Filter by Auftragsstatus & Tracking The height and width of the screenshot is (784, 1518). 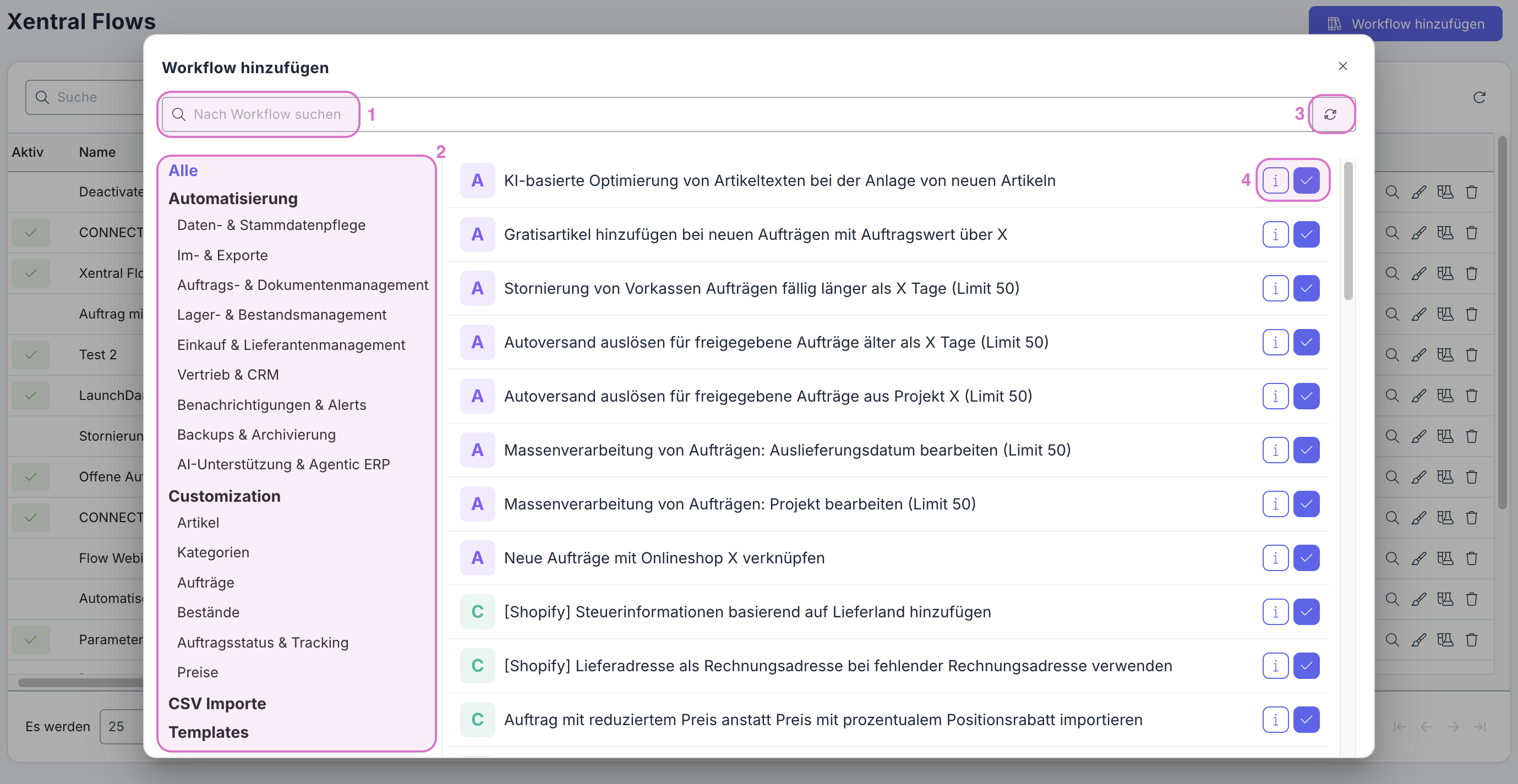(262, 642)
